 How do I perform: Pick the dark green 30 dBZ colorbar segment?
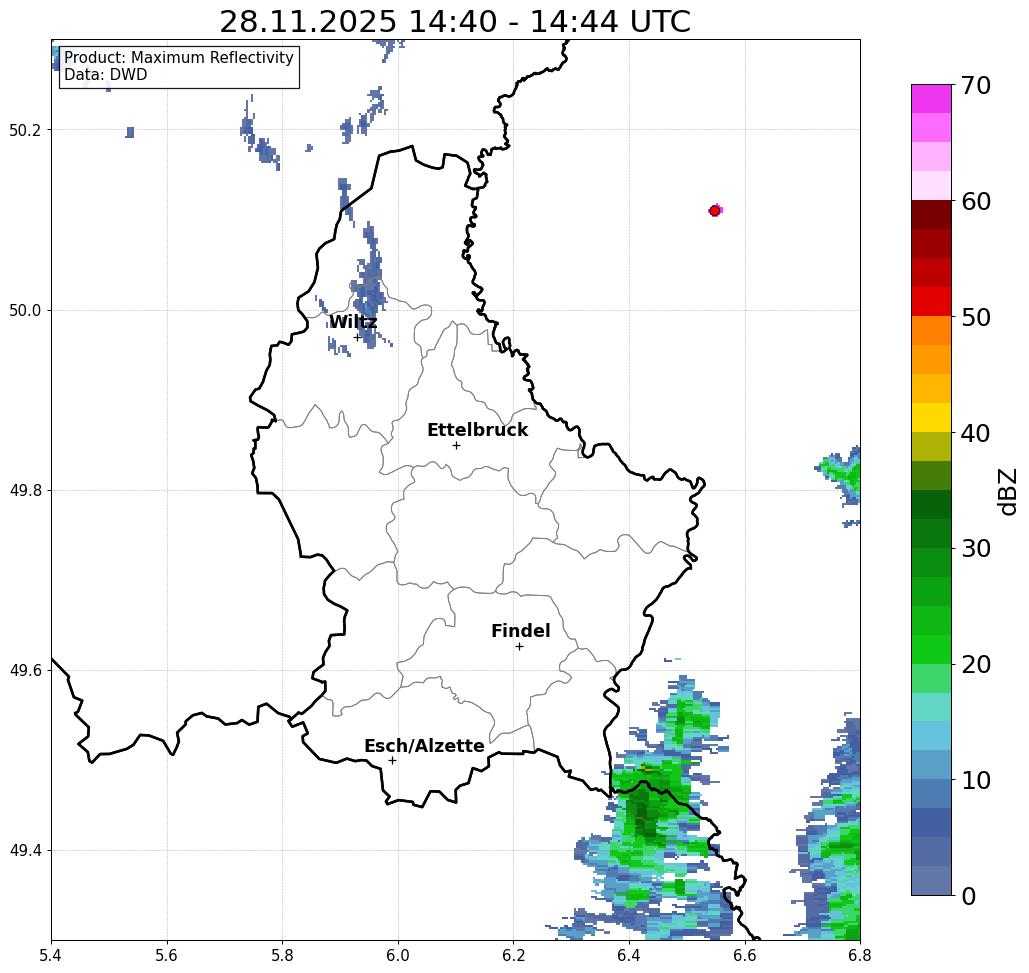point(931,533)
